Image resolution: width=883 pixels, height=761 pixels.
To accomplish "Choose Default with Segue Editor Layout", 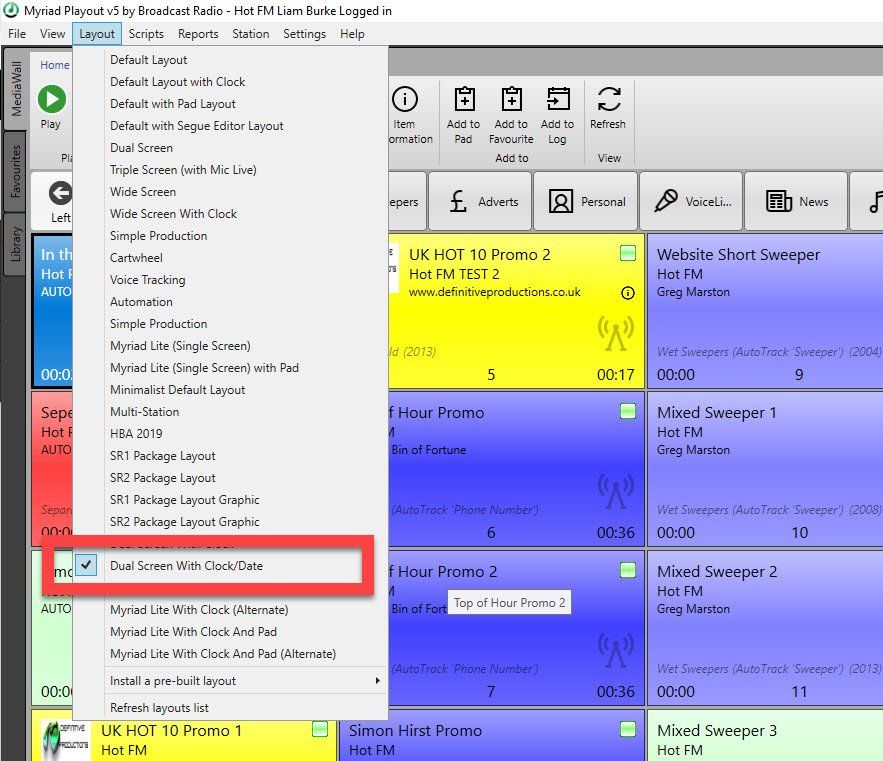I will pos(197,126).
